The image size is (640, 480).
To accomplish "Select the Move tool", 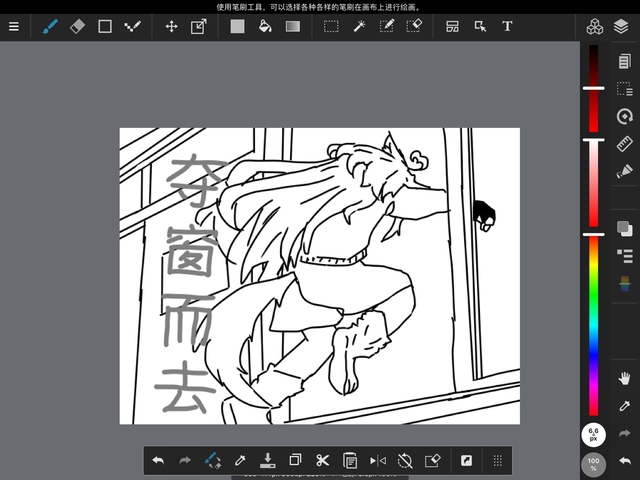I will click(171, 27).
